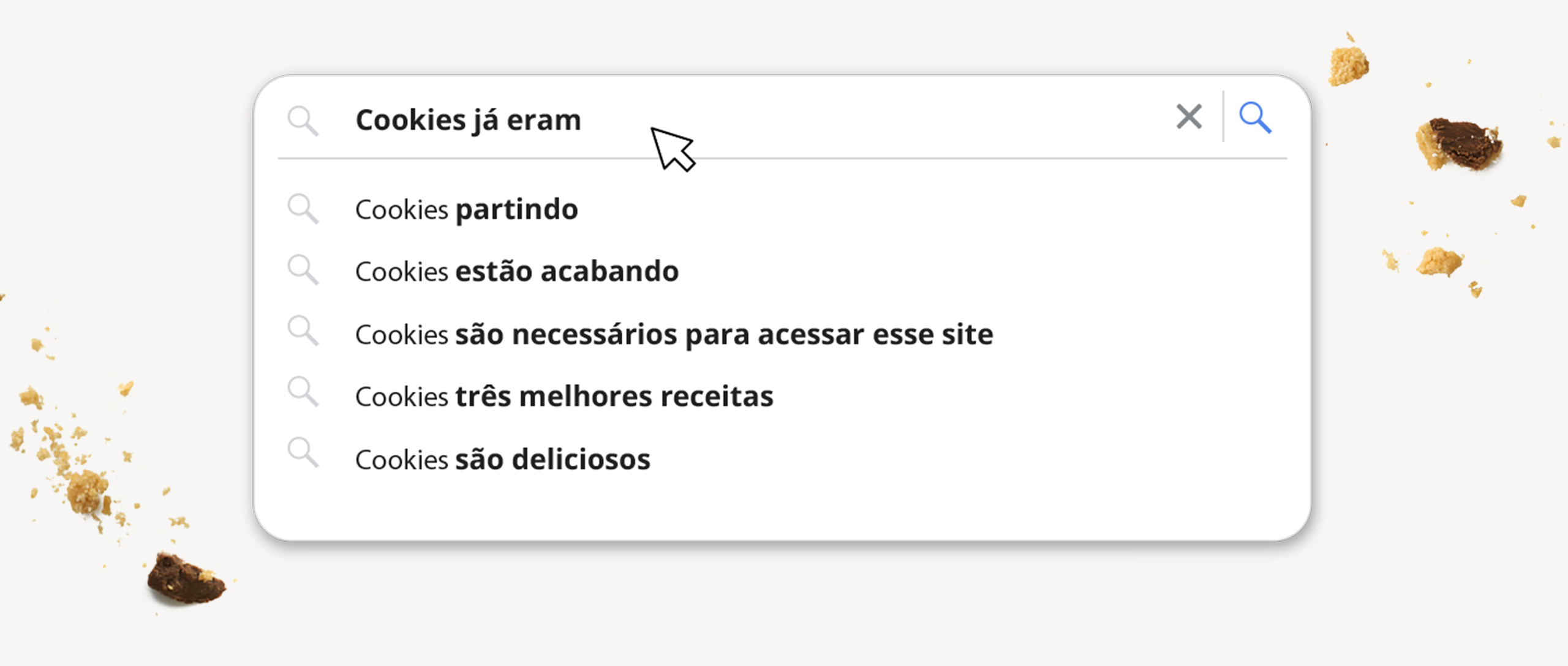Screen dimensions: 1568x666
Task: Click the gray magnifier left of 'Cookies já eram'
Action: (303, 120)
